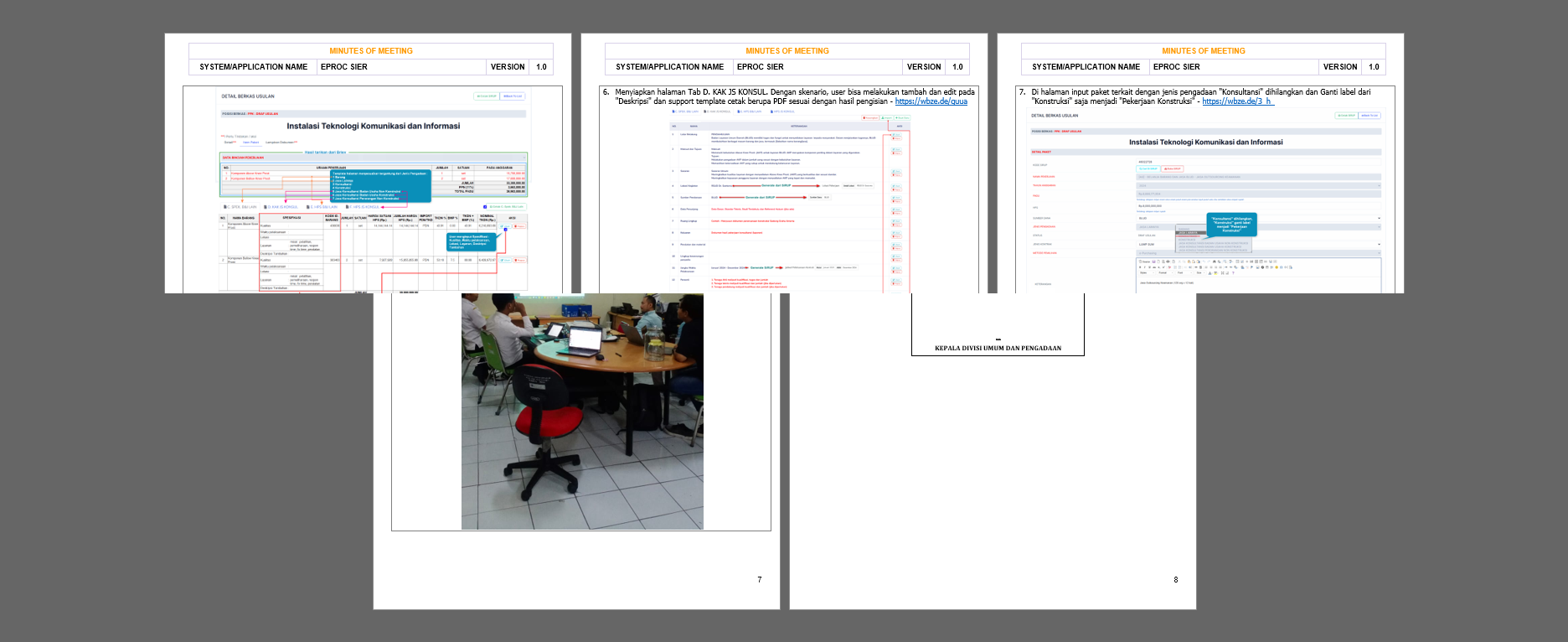Collapse the Data Rincian Pekerjaan panel

(524, 157)
